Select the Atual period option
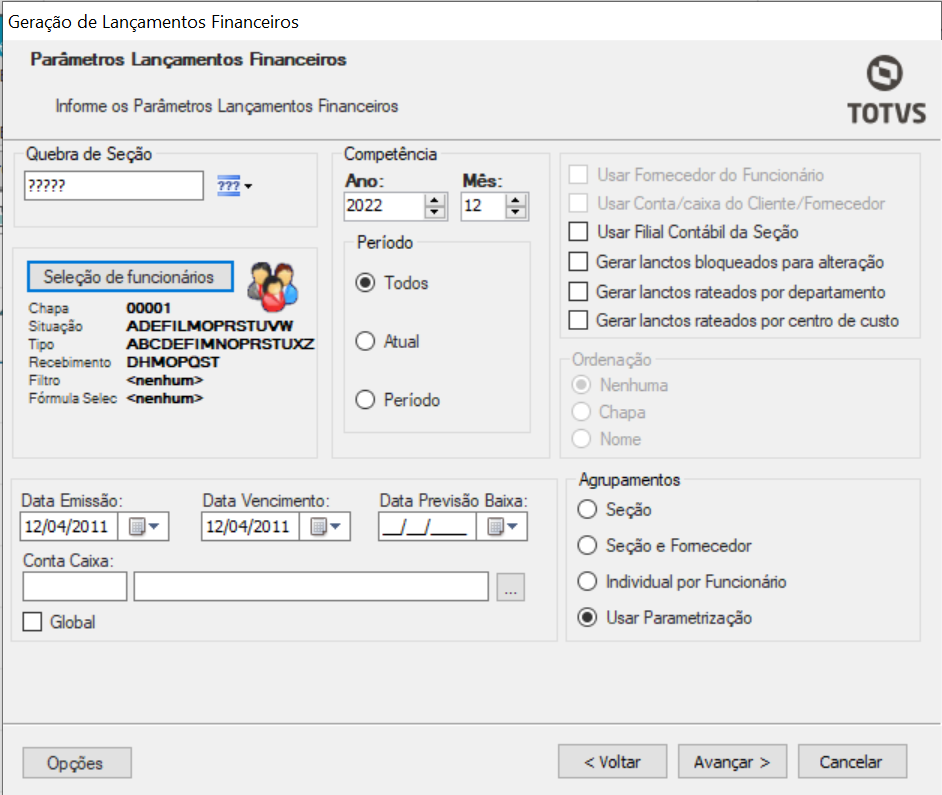This screenshot has width=942, height=795. tap(365, 341)
